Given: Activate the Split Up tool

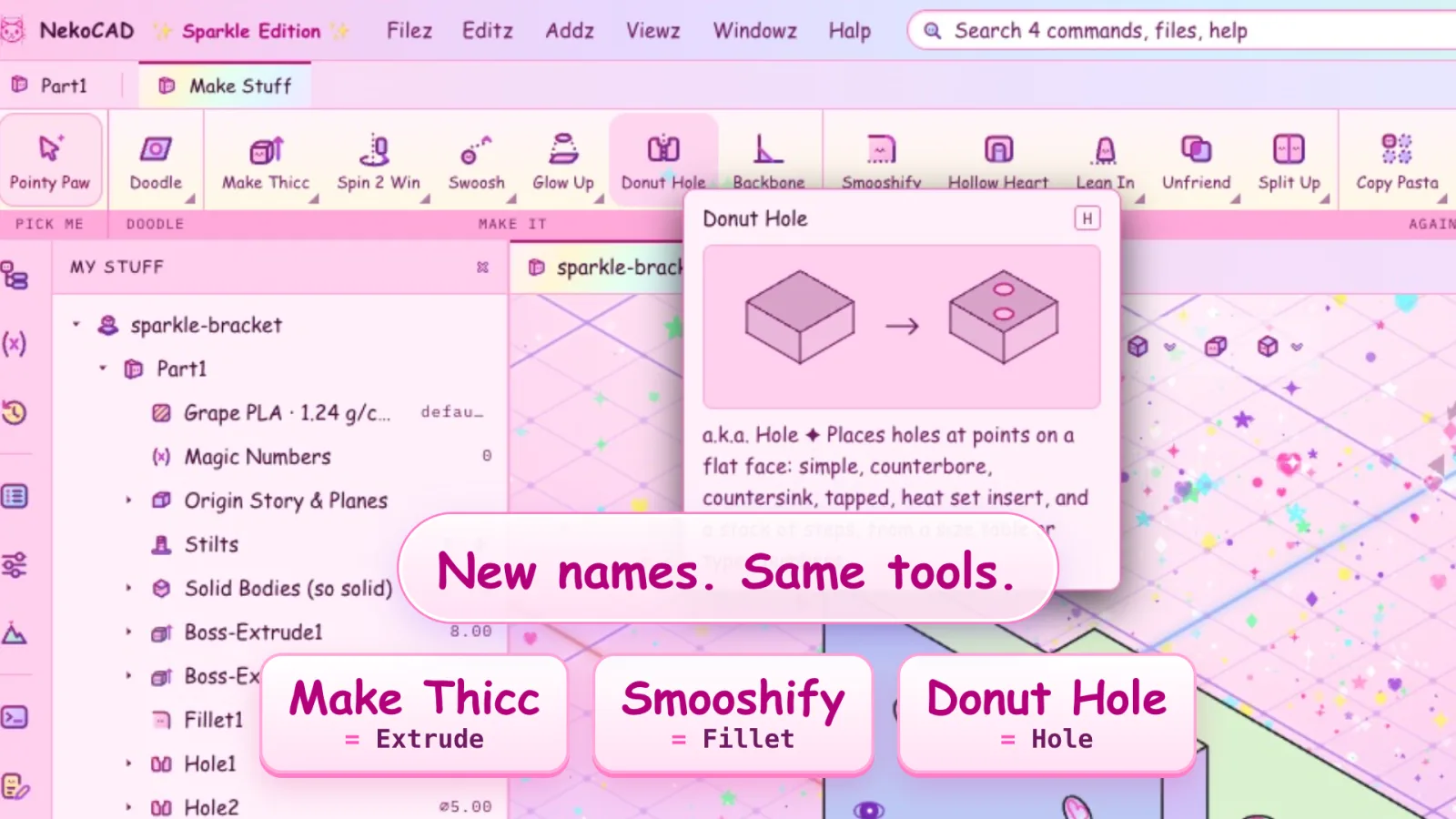Looking at the screenshot, I should pyautogui.click(x=1289, y=162).
